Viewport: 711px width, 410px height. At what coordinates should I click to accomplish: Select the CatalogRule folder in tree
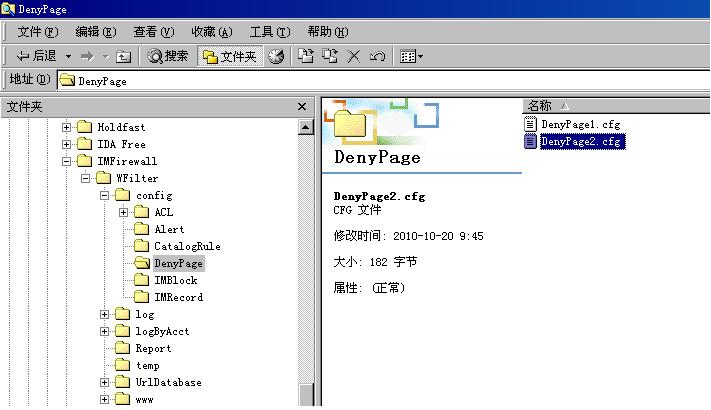pos(186,246)
